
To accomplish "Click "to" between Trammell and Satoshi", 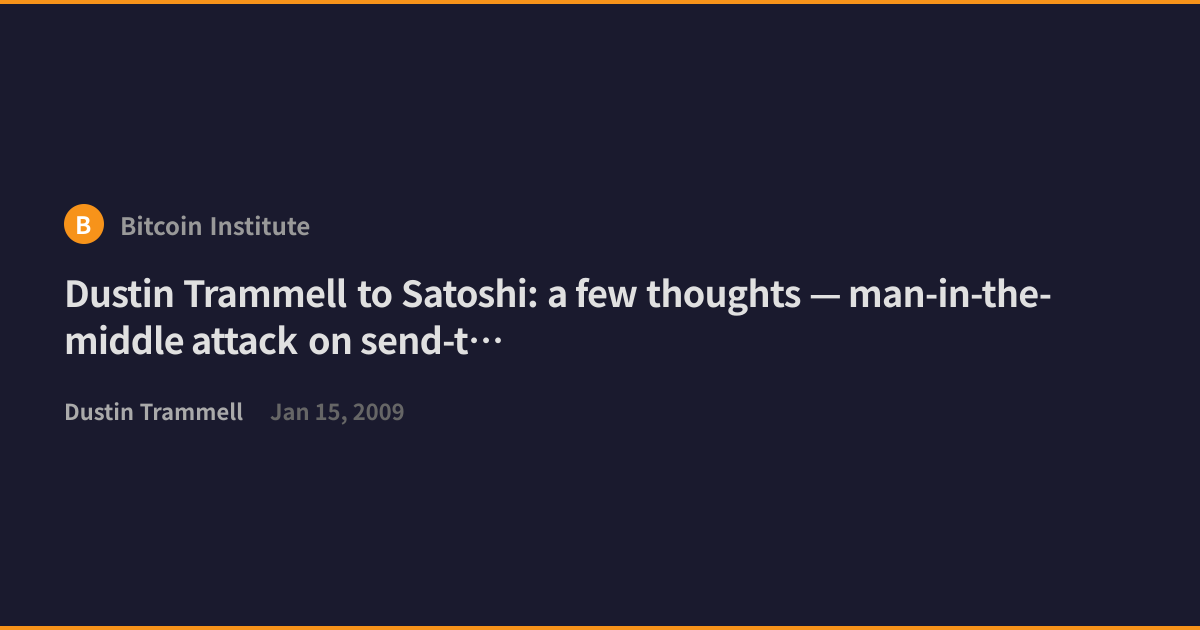I will pyautogui.click(x=376, y=295).
